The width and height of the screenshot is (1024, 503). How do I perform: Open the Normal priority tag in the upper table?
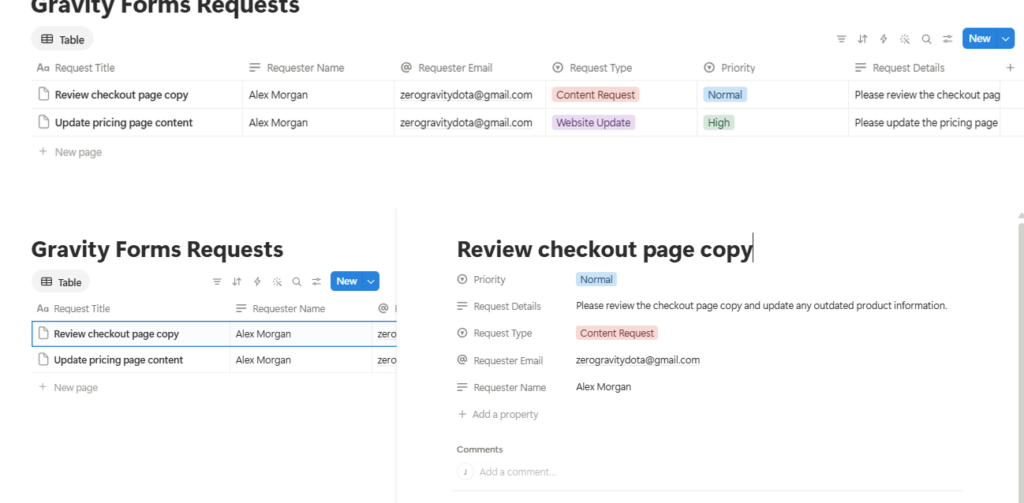pyautogui.click(x=725, y=95)
